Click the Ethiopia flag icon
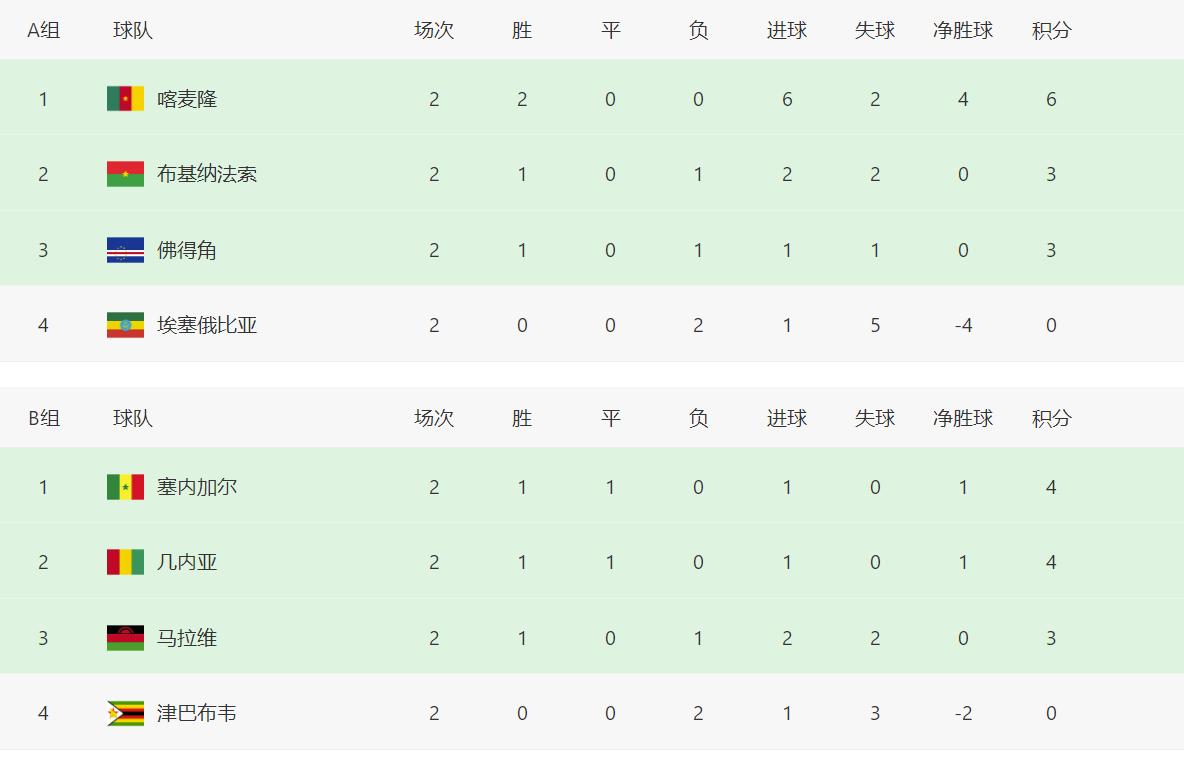Viewport: 1184px width, 763px height. (125, 326)
